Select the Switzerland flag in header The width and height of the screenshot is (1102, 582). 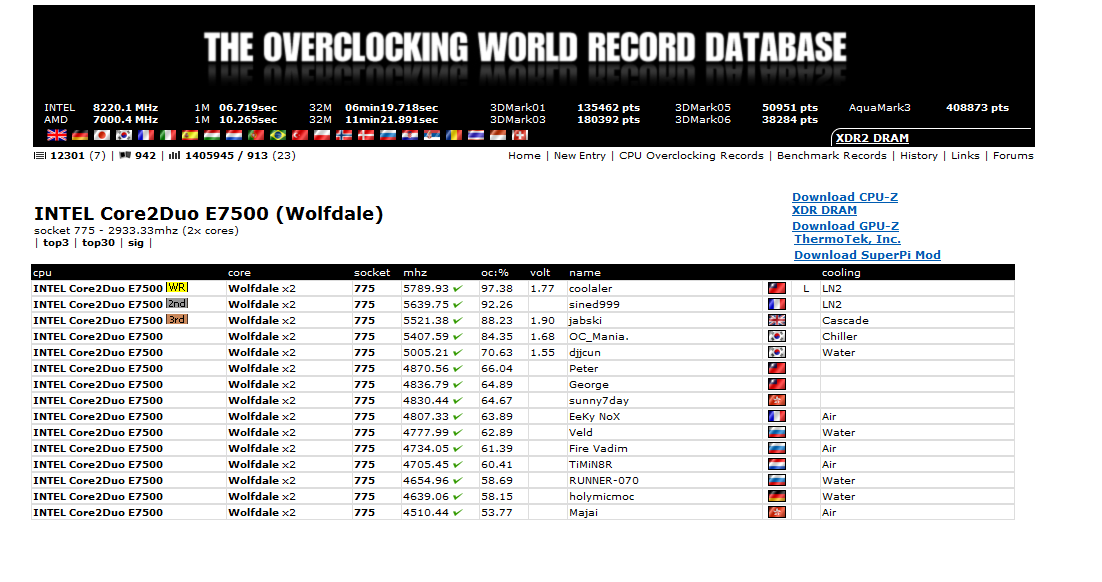[519, 135]
